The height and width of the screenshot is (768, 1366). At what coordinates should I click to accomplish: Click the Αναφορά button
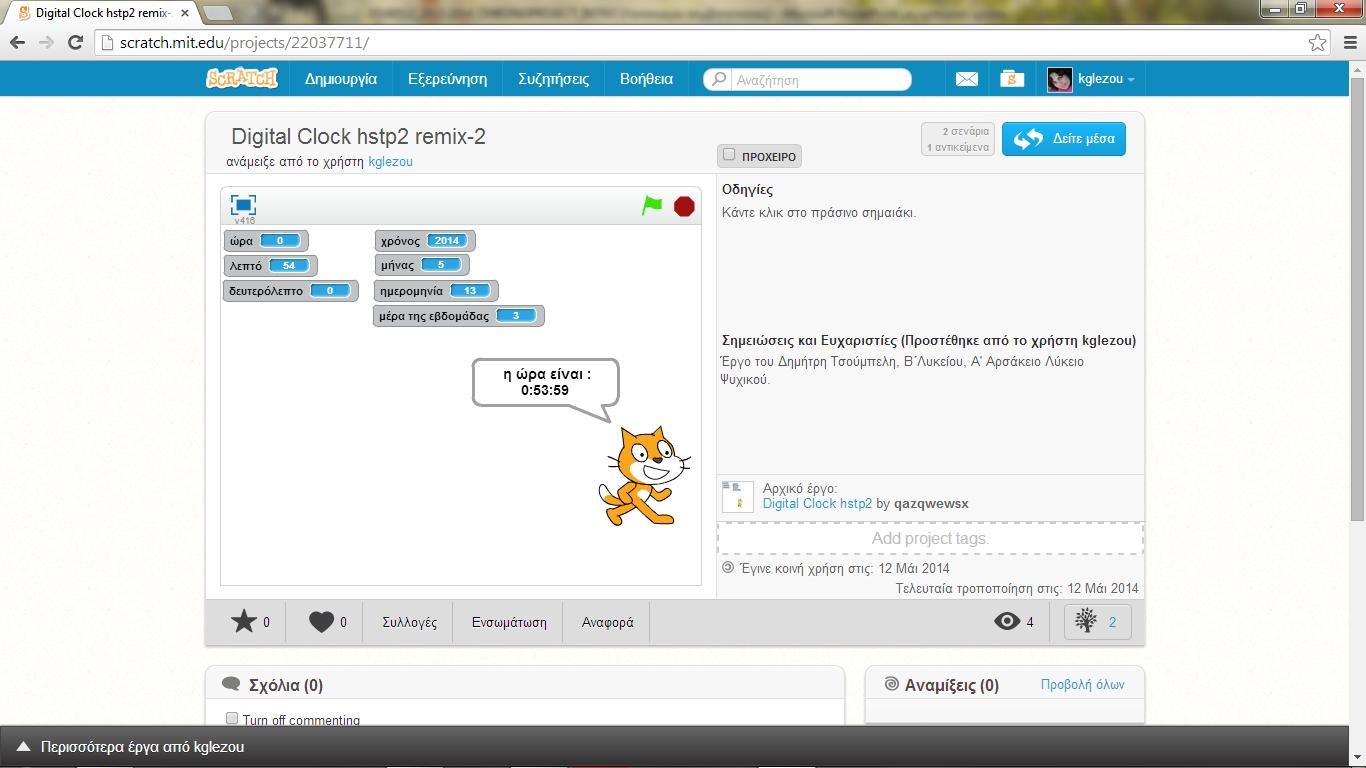[608, 622]
